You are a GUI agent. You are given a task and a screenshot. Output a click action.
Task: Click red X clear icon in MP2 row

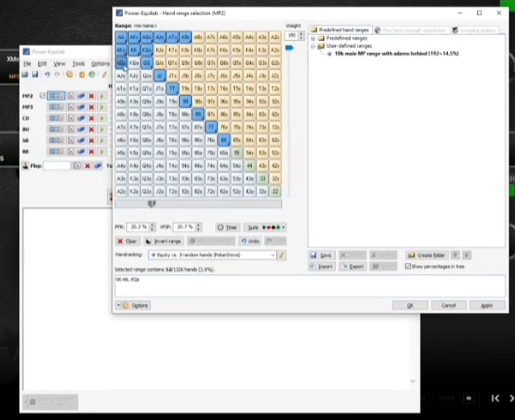91,96
